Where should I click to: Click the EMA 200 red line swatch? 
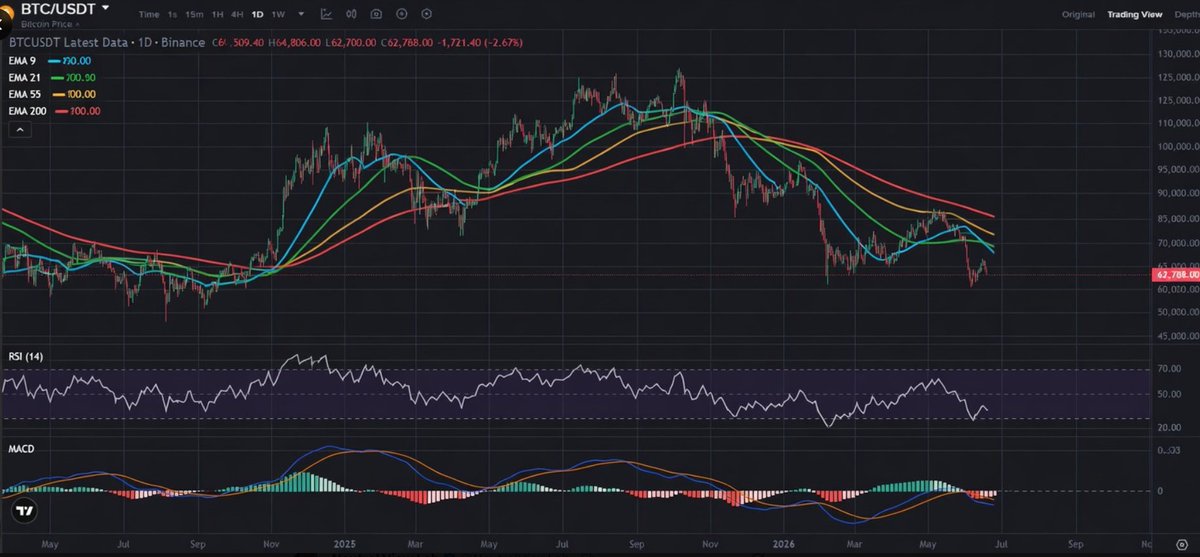click(62, 112)
